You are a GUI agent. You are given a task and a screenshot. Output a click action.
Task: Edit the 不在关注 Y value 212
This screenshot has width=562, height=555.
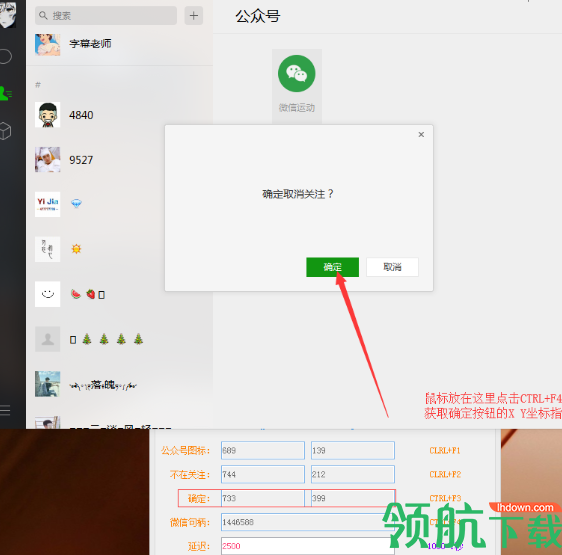point(353,474)
